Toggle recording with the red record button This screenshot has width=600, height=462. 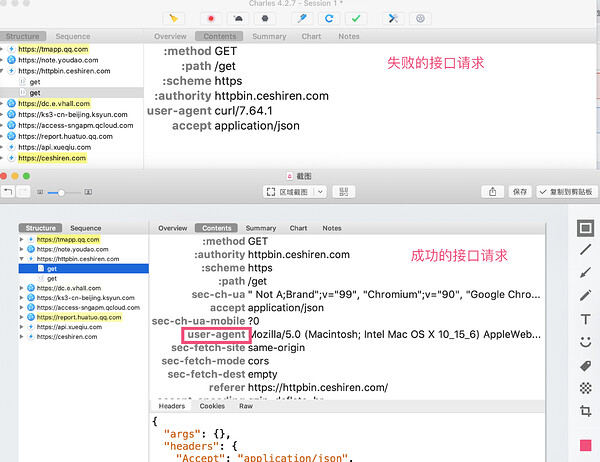[210, 18]
